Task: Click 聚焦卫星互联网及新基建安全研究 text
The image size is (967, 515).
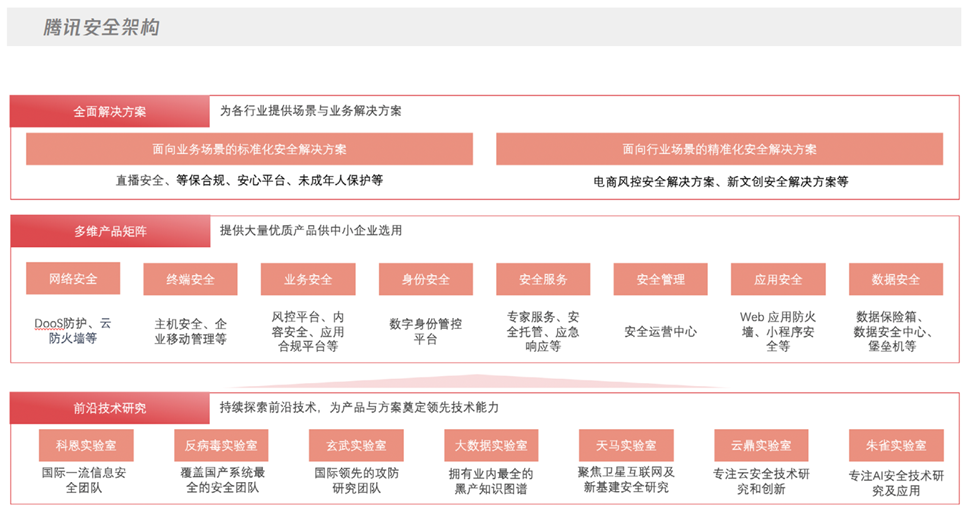Action: tap(626, 480)
